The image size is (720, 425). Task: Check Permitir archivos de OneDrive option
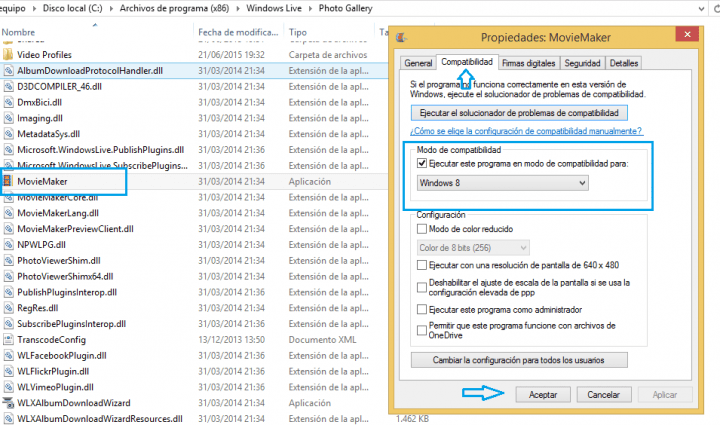coord(422,330)
